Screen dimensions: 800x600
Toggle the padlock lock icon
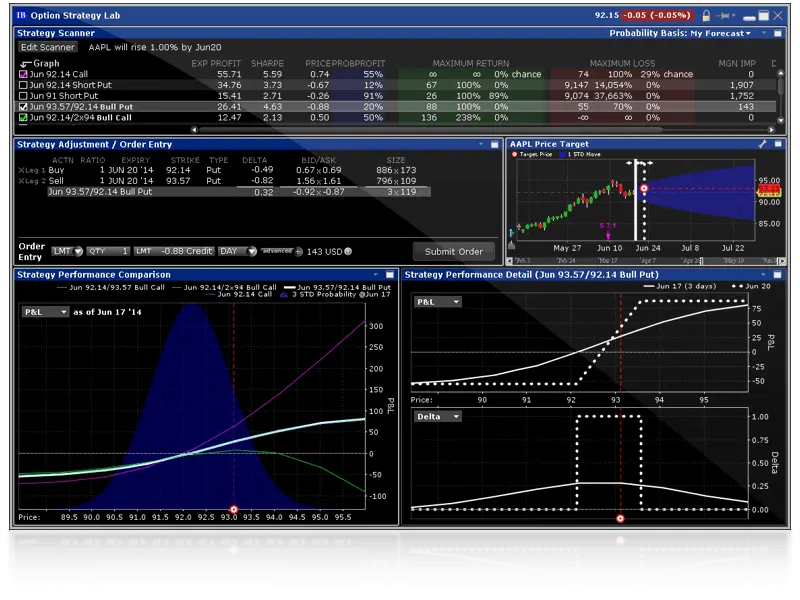[706, 16]
